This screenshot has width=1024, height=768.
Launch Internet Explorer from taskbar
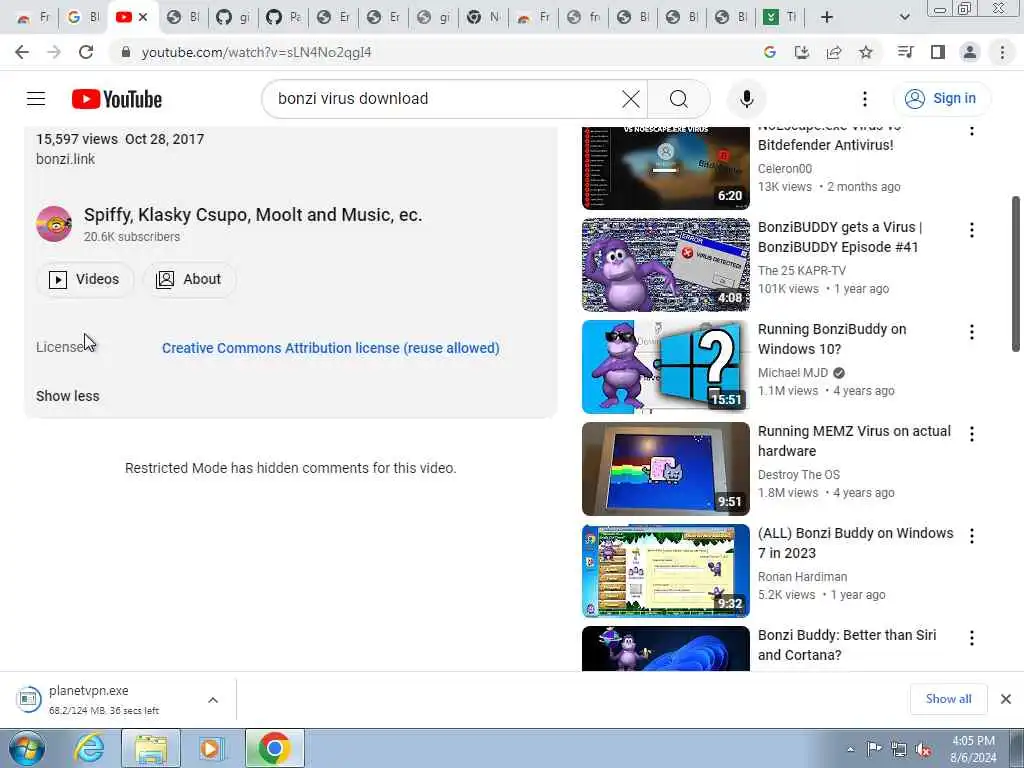point(89,748)
